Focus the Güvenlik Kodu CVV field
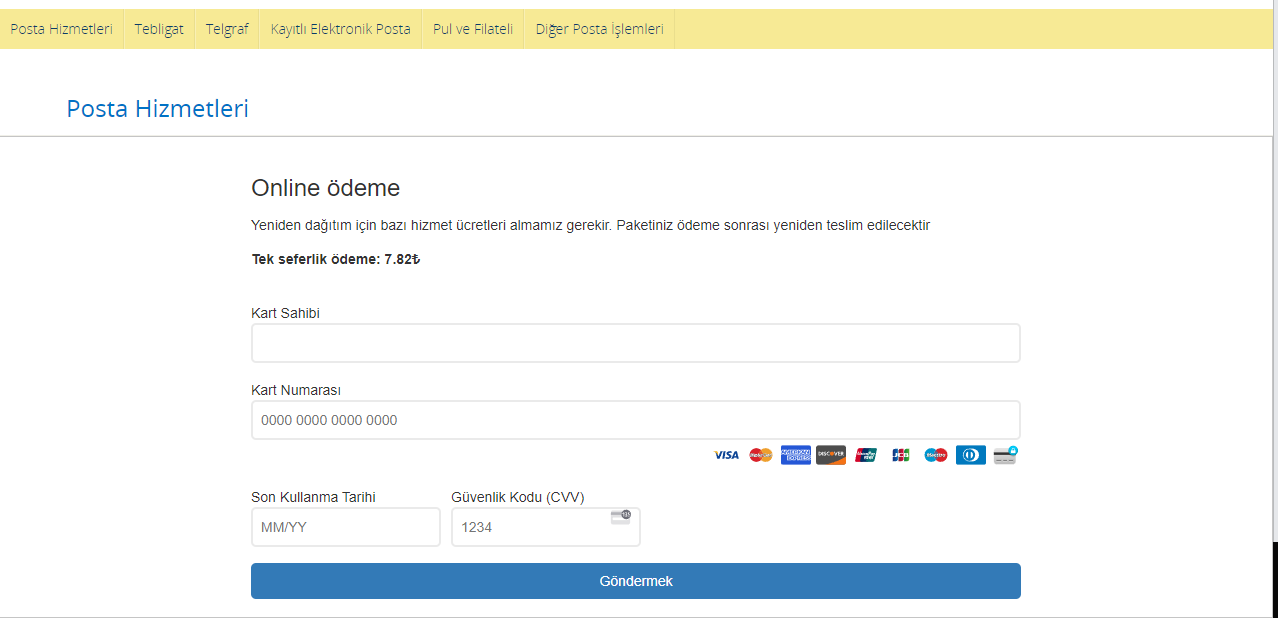The width and height of the screenshot is (1278, 618). click(x=546, y=527)
